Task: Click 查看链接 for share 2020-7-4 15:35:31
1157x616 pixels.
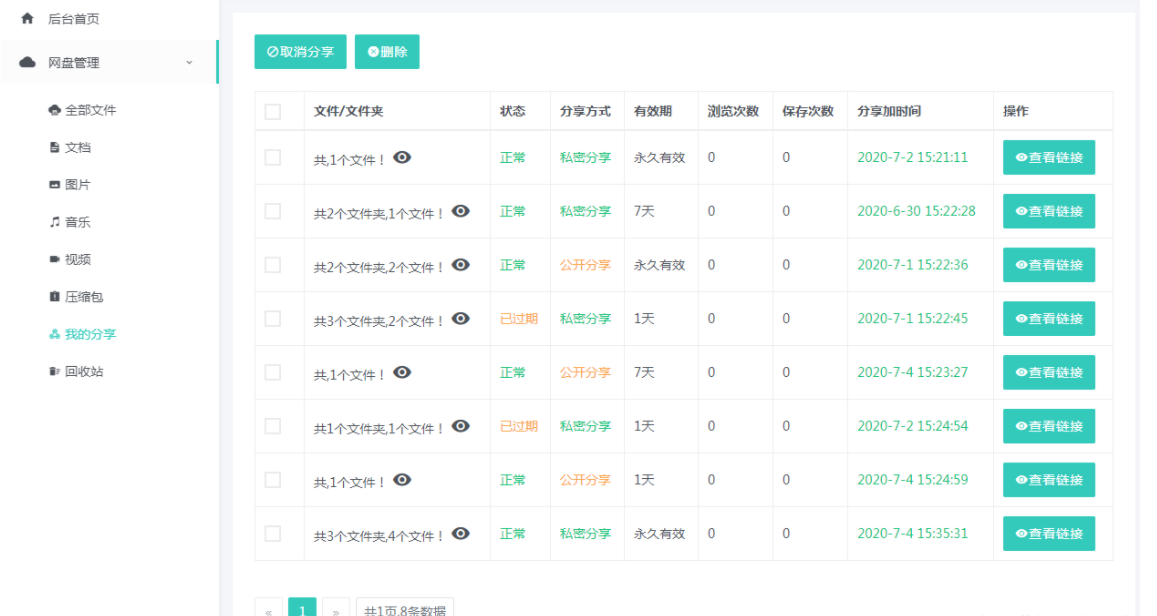Action: 1049,533
